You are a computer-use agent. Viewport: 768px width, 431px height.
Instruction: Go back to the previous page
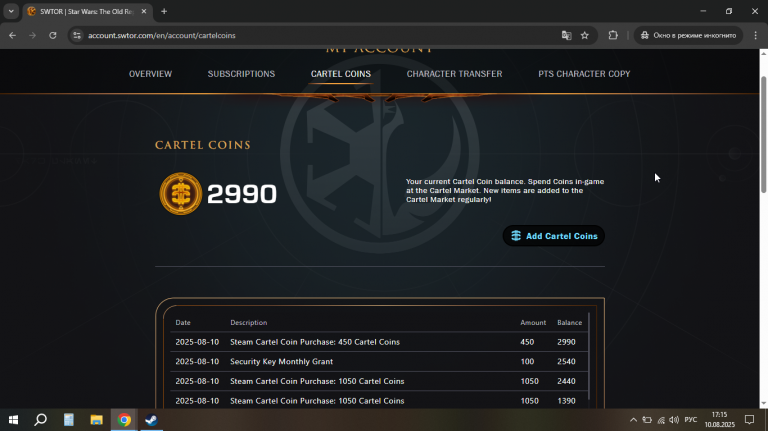click(x=12, y=35)
